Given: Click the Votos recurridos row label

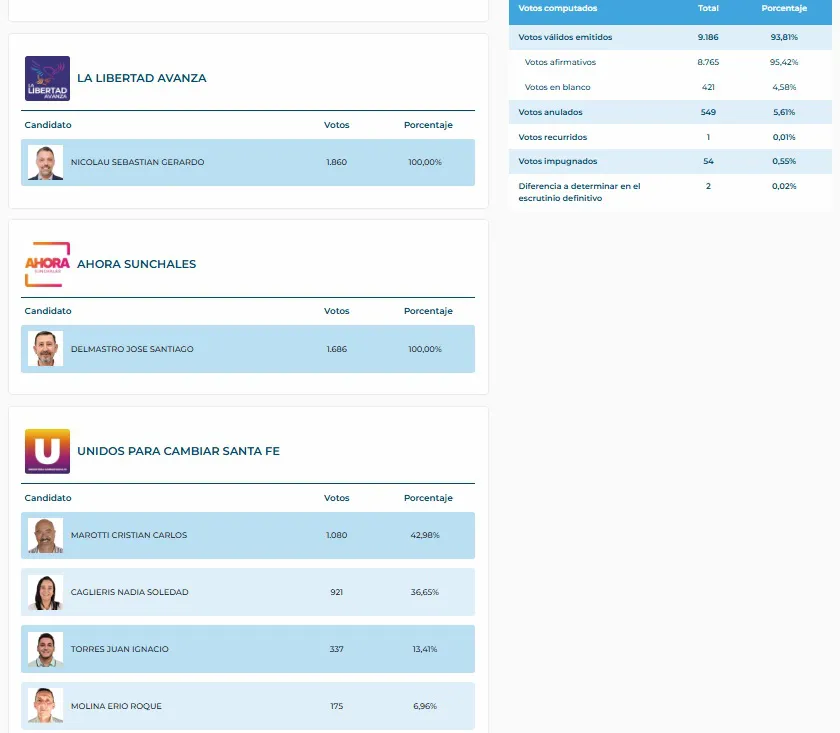Looking at the screenshot, I should point(552,137).
